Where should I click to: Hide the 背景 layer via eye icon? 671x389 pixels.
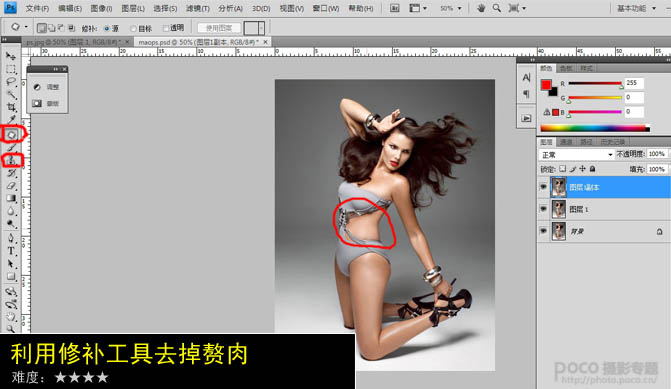tap(543, 231)
